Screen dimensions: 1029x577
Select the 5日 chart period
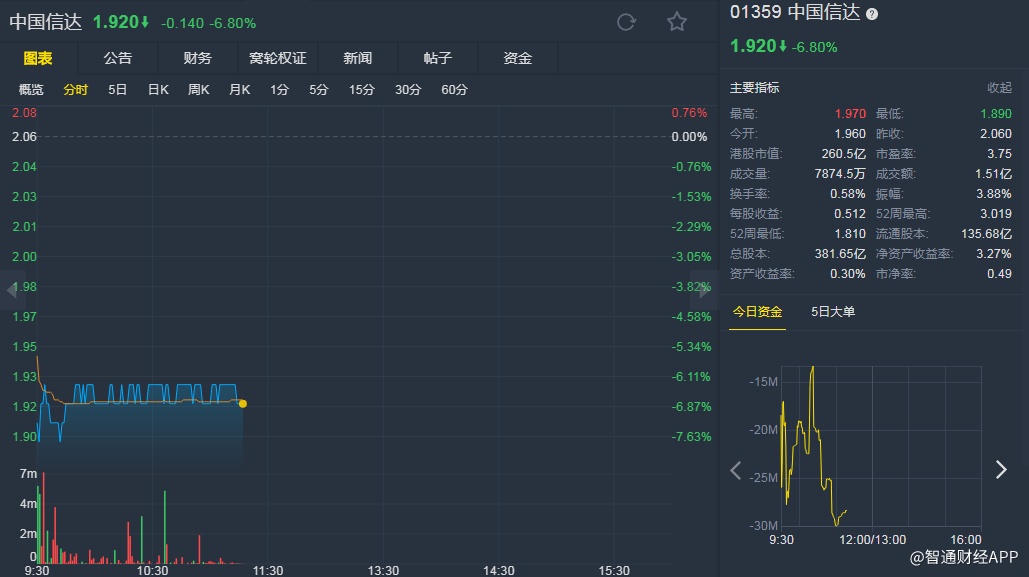118,90
